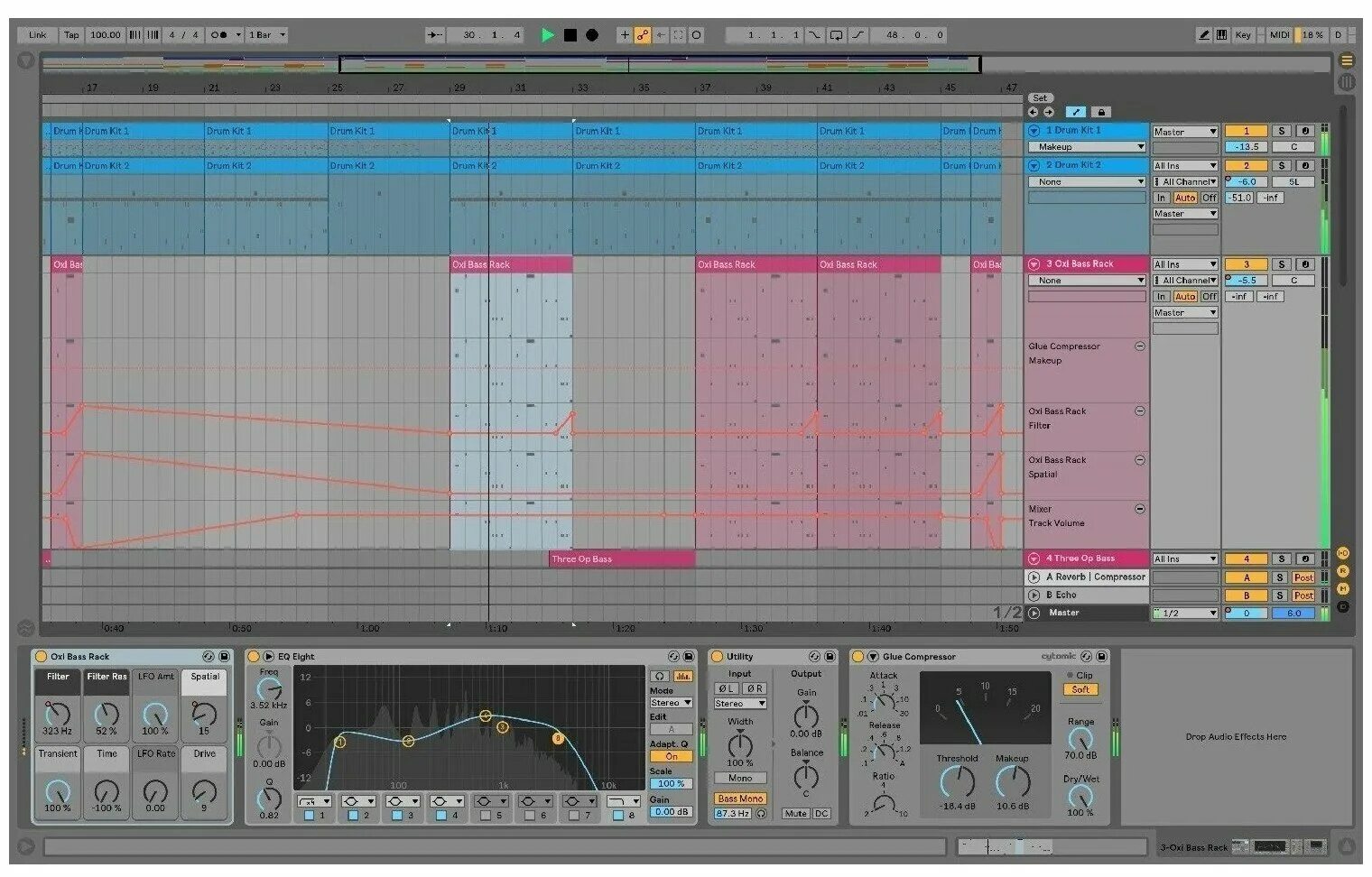Toggle the Punch-In switch icon
1372x877 pixels.
click(x=815, y=35)
